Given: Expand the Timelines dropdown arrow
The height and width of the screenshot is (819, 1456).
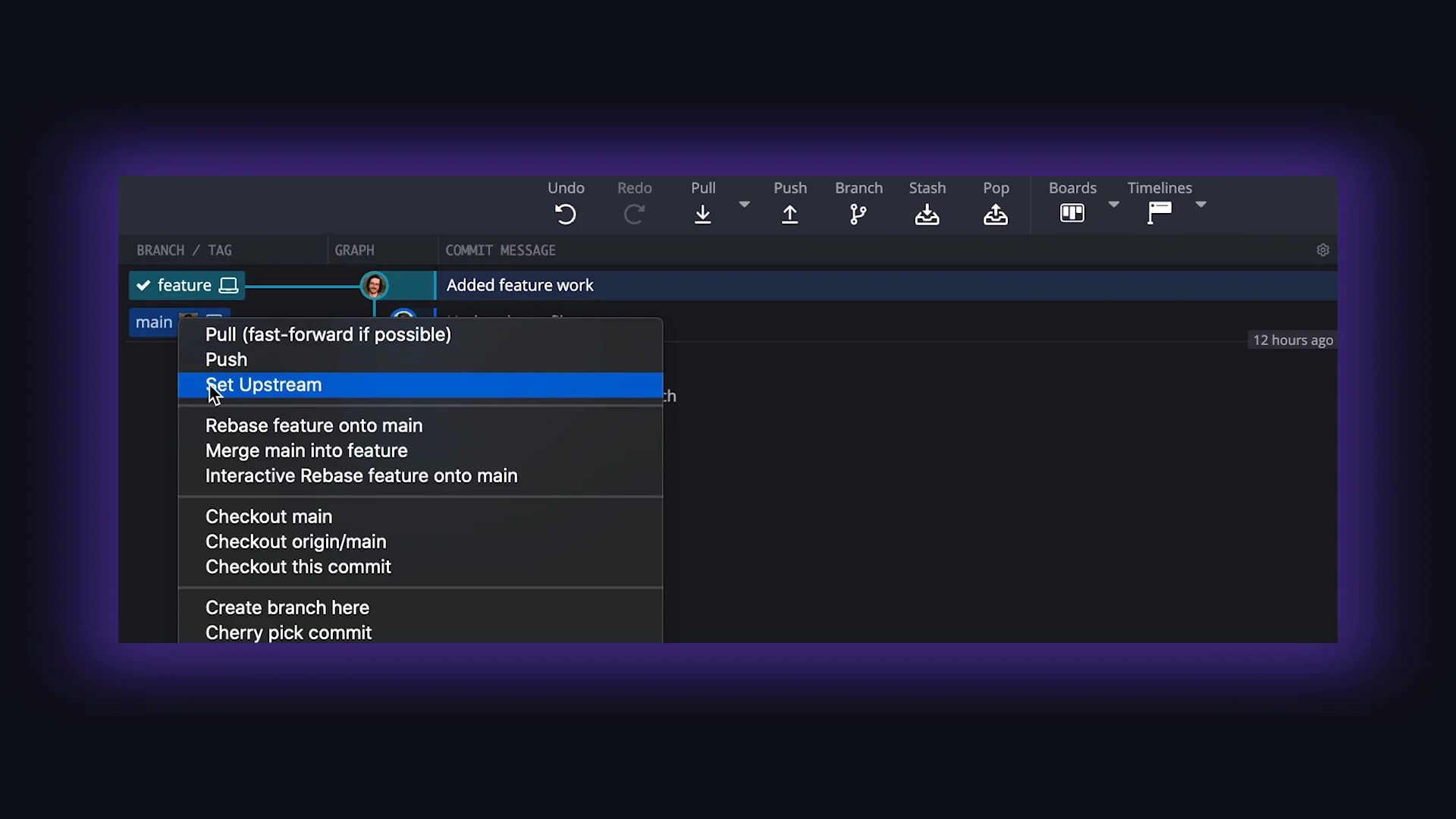Looking at the screenshot, I should (x=1200, y=205).
